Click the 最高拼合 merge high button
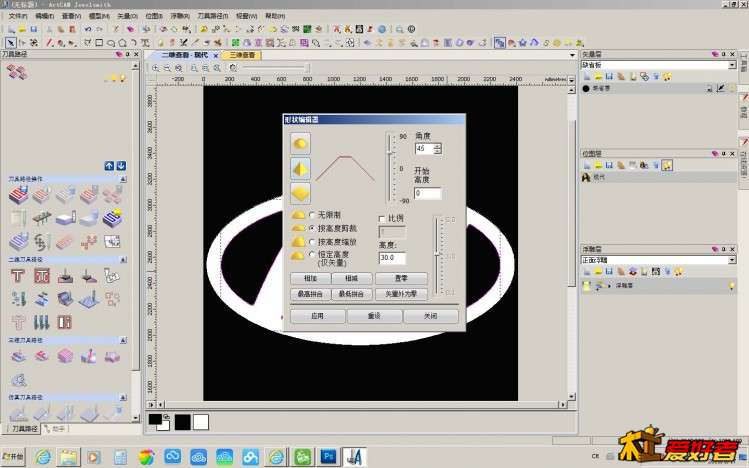Screen dimensions: 749x468 point(310,294)
